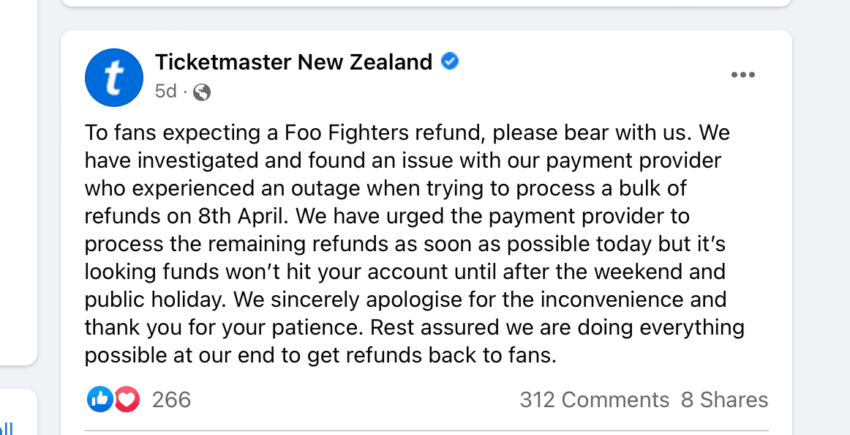Open the Ticketmaster New Zealand page name
This screenshot has height=435, width=850.
[x=293, y=62]
